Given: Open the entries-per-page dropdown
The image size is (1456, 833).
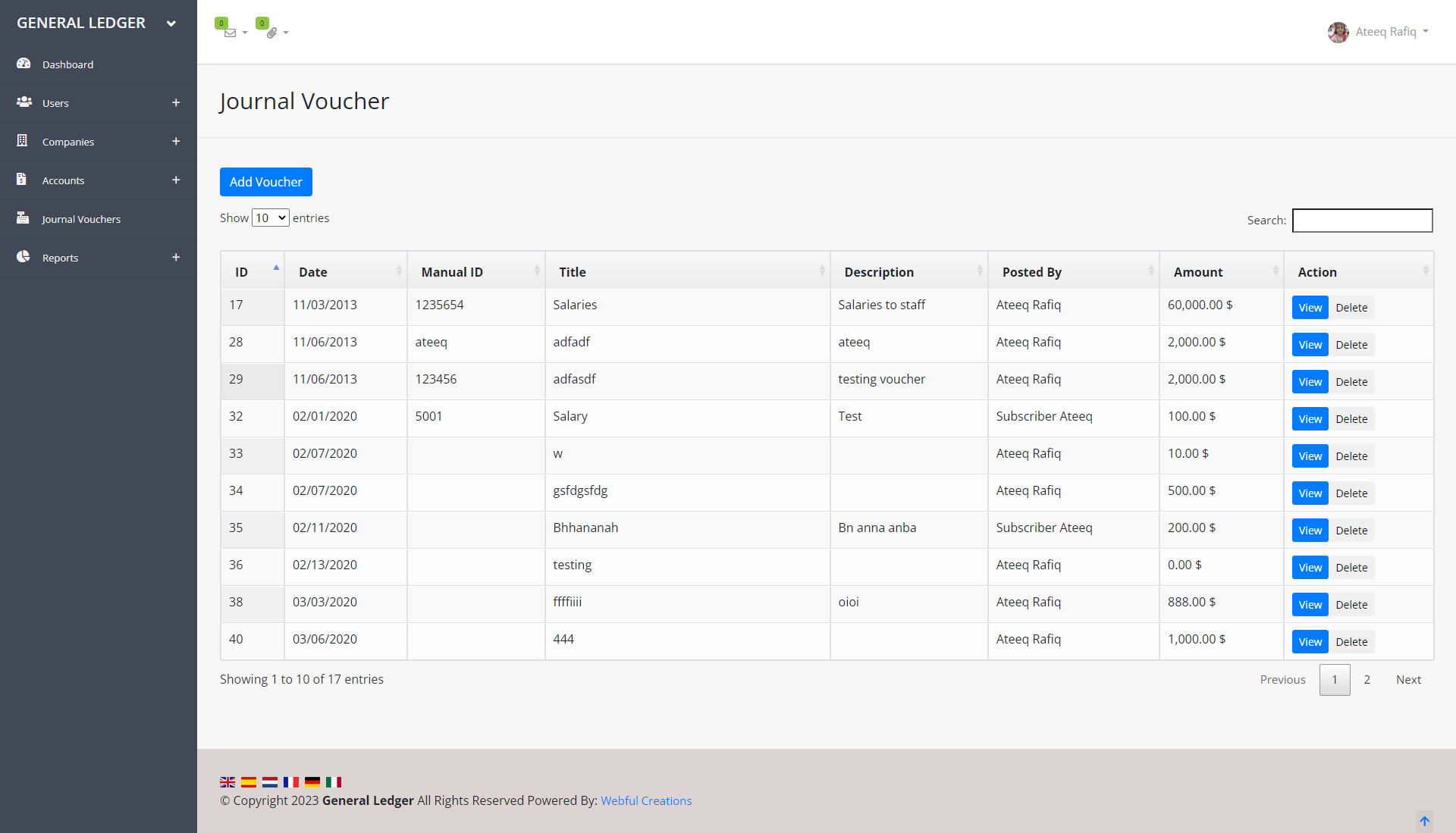Looking at the screenshot, I should point(271,218).
